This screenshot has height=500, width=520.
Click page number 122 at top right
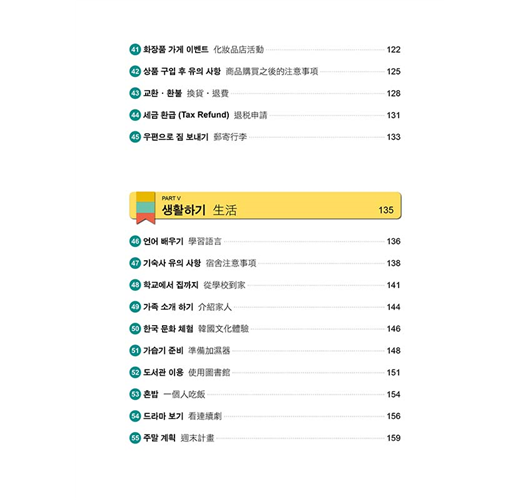394,50
